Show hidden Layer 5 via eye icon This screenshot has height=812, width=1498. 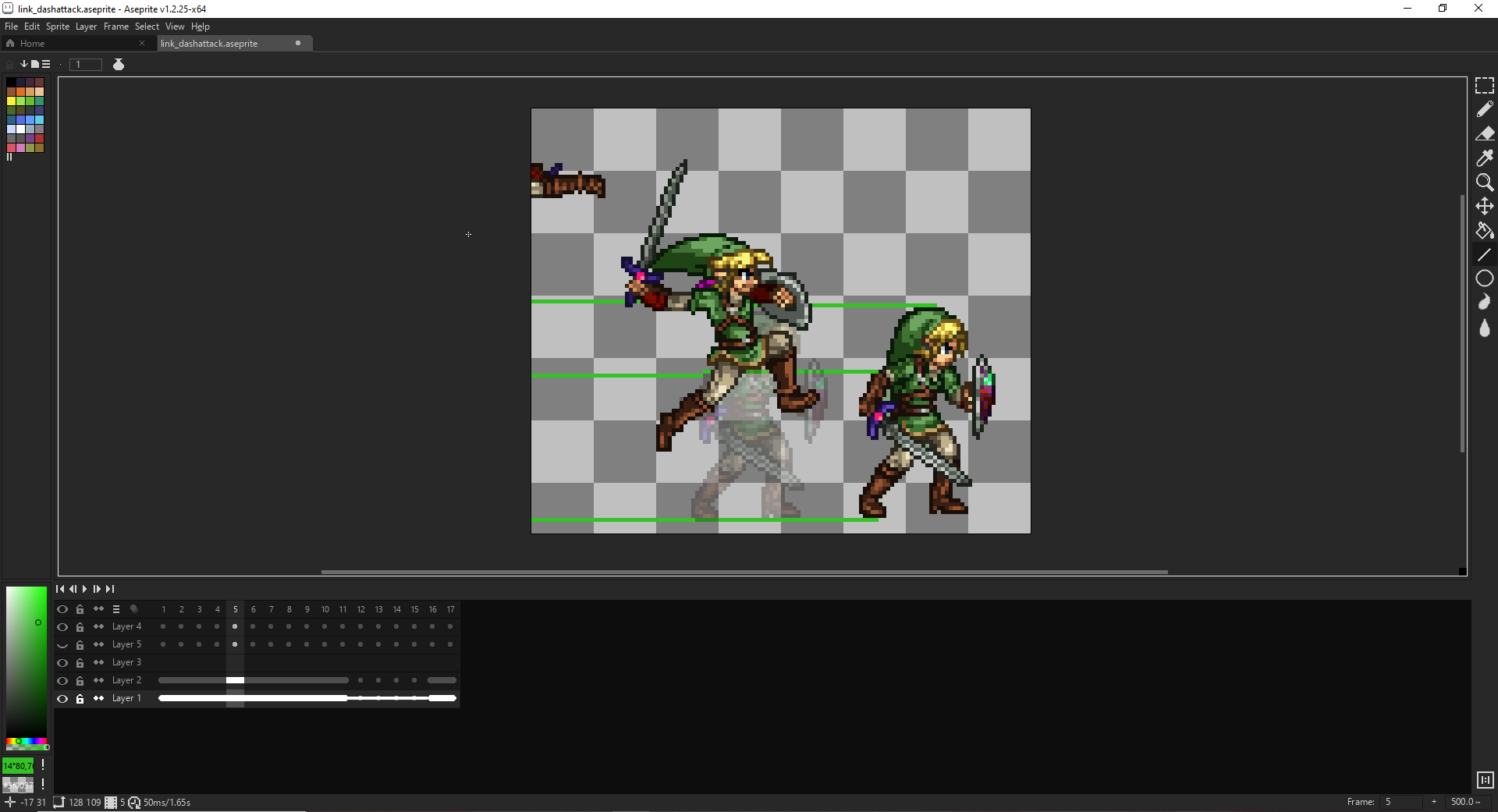62,645
